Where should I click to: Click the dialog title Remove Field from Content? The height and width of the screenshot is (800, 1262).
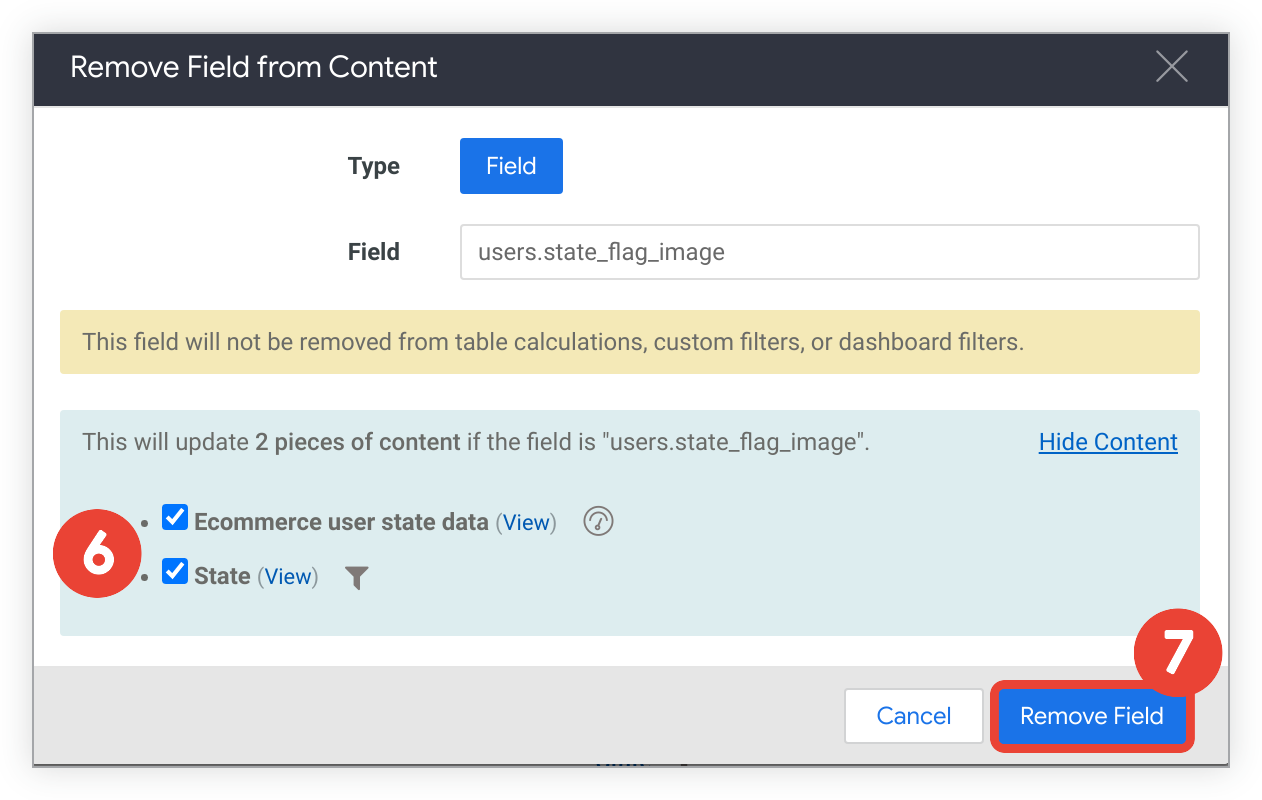[x=254, y=67]
